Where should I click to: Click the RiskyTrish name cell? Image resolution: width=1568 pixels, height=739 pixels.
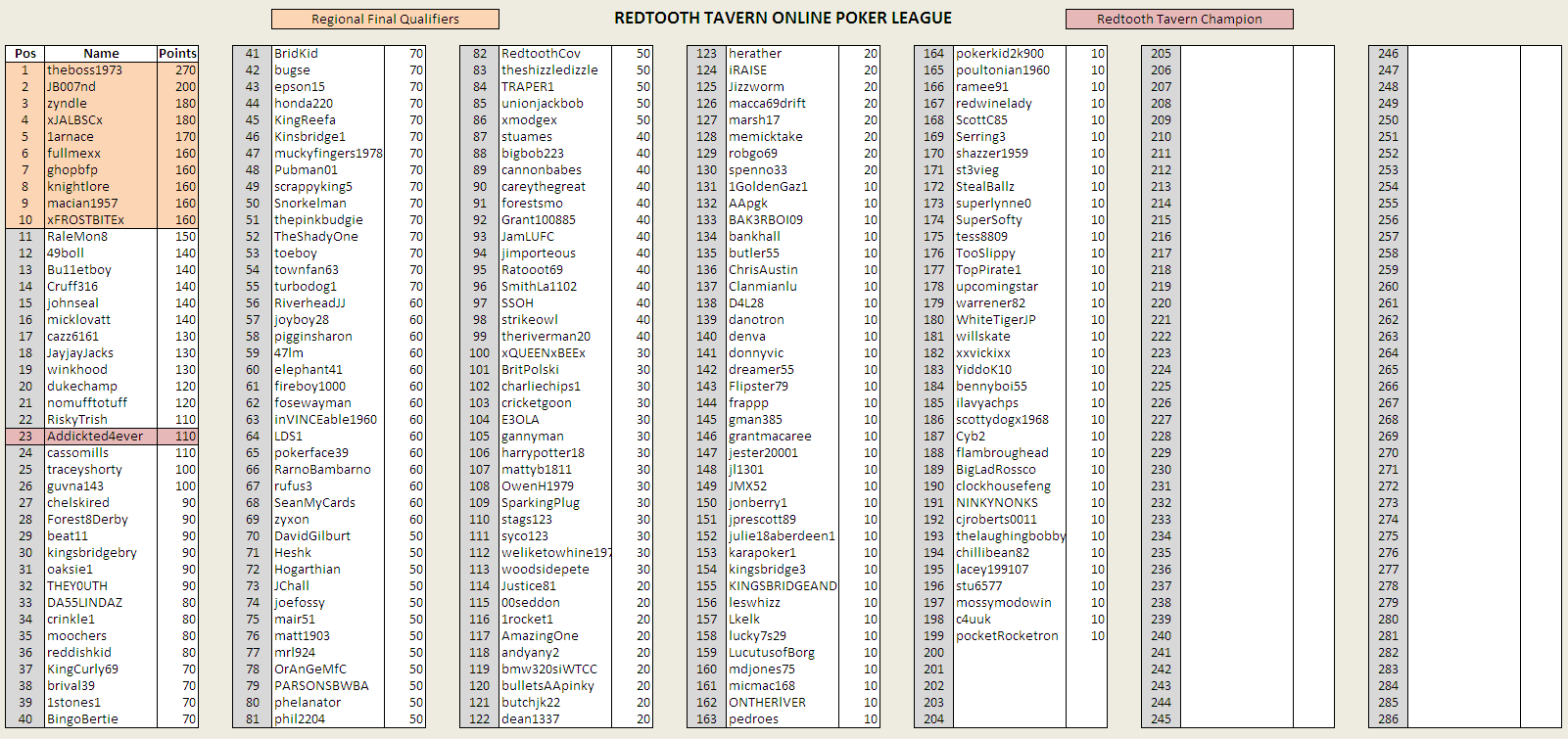point(101,420)
